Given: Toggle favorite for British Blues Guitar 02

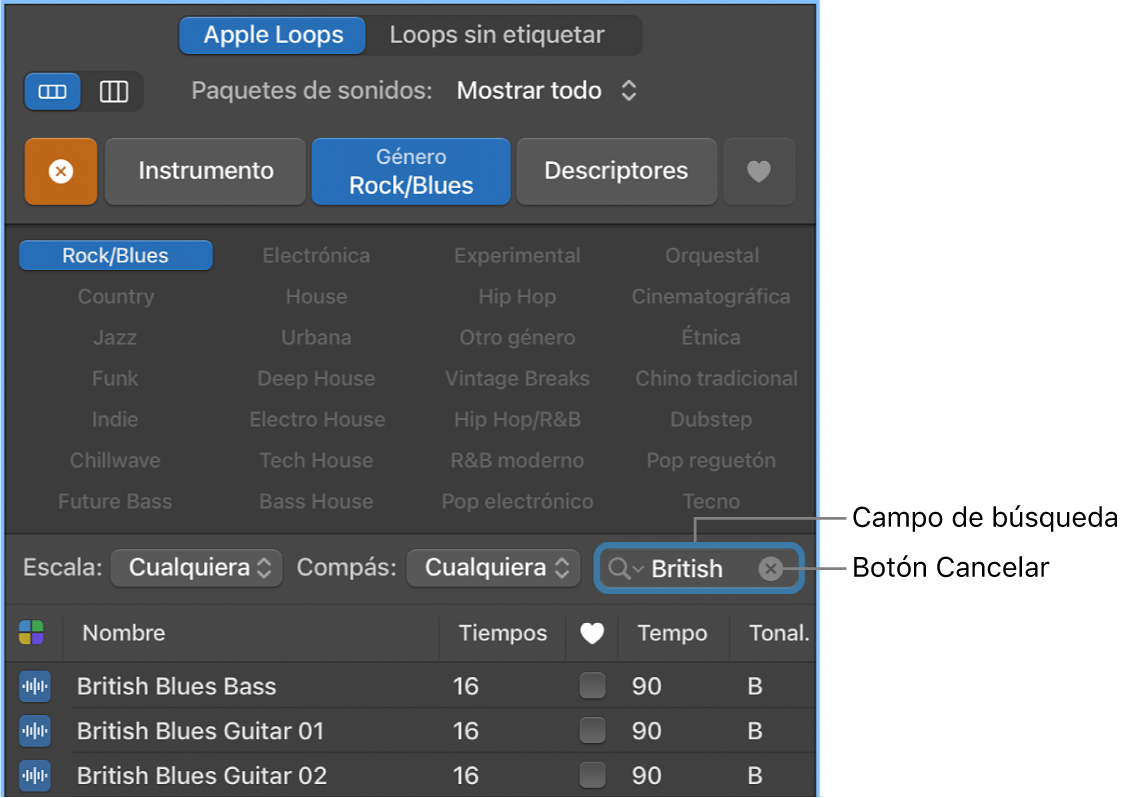Looking at the screenshot, I should click(x=592, y=776).
